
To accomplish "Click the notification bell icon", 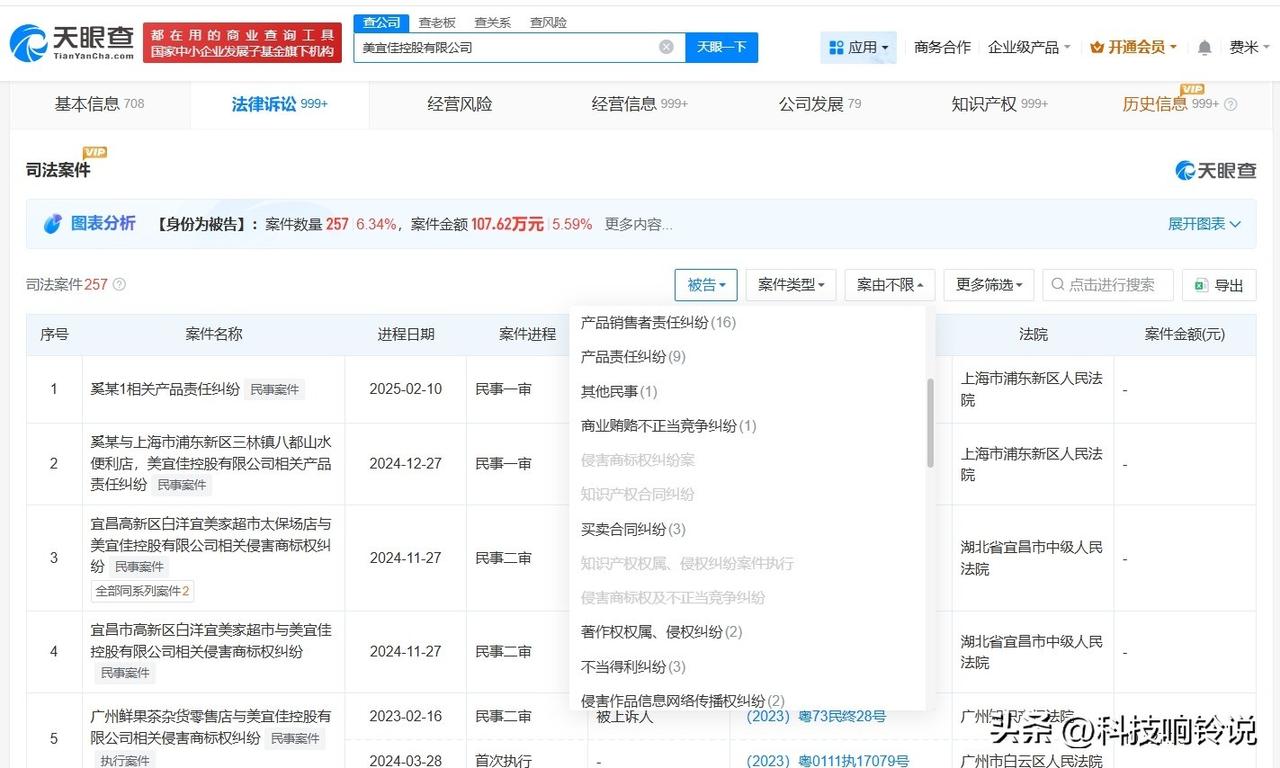I will pyautogui.click(x=1204, y=47).
